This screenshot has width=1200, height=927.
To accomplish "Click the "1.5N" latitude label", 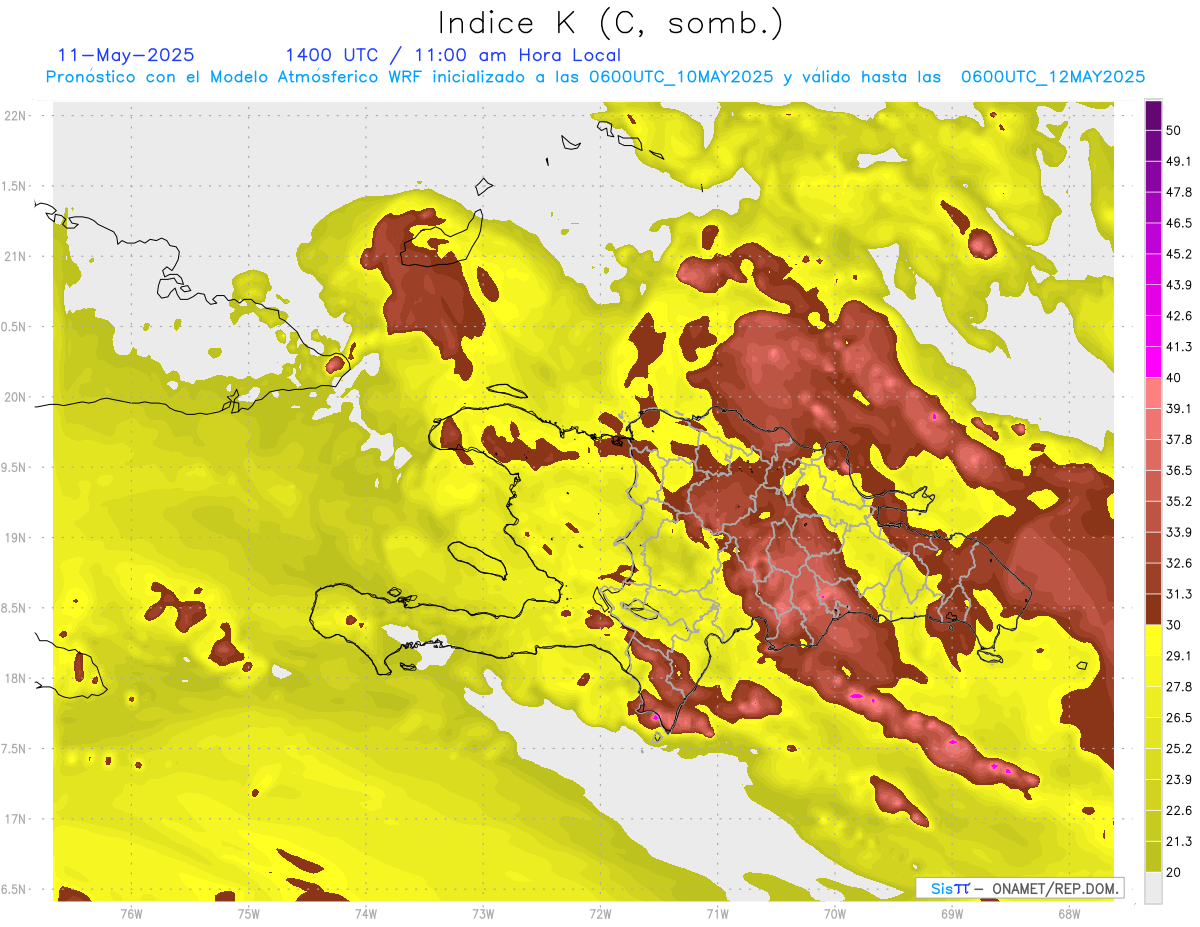I will [16, 186].
